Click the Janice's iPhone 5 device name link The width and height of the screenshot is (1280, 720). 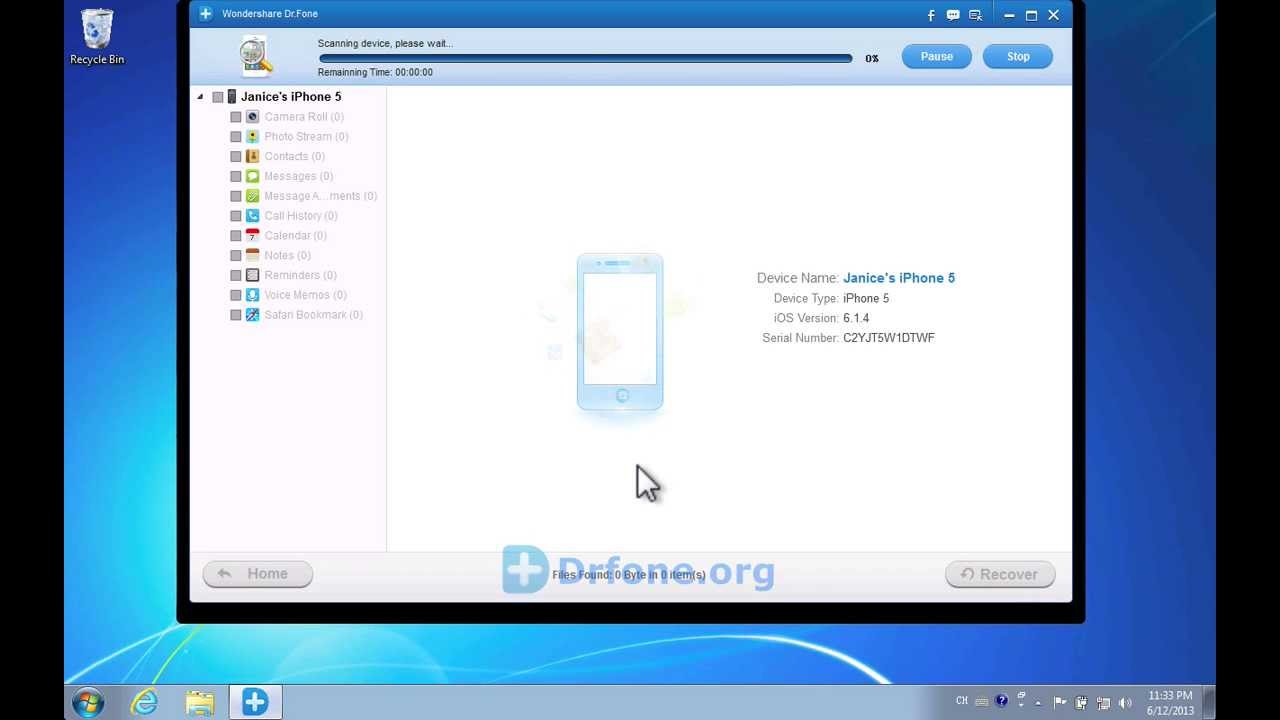coord(899,278)
